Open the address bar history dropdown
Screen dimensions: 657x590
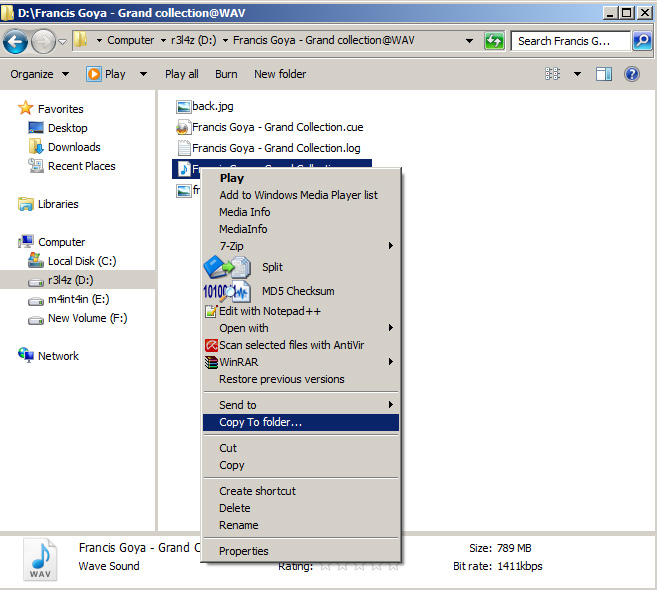click(469, 41)
